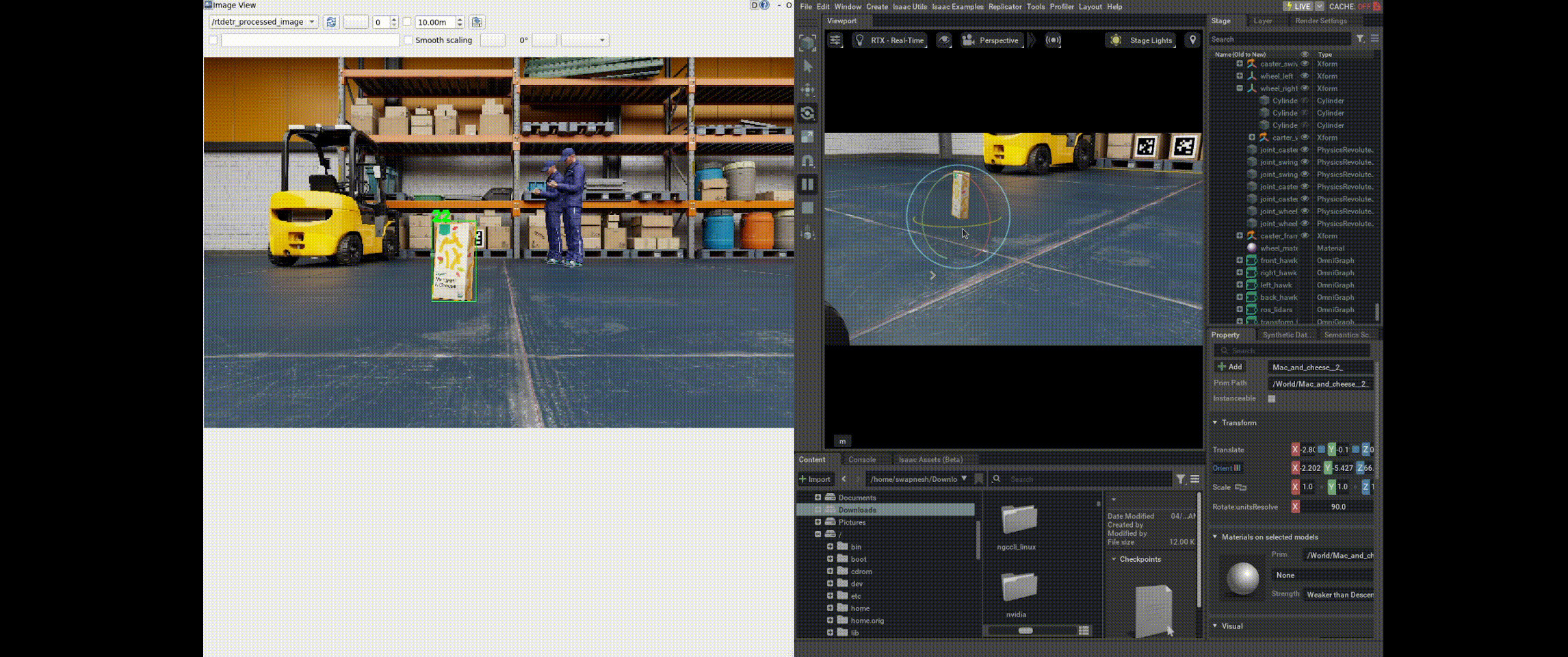The width and height of the screenshot is (1568, 657).
Task: Select the Rotate tool in viewport toolbar
Action: [x=807, y=113]
